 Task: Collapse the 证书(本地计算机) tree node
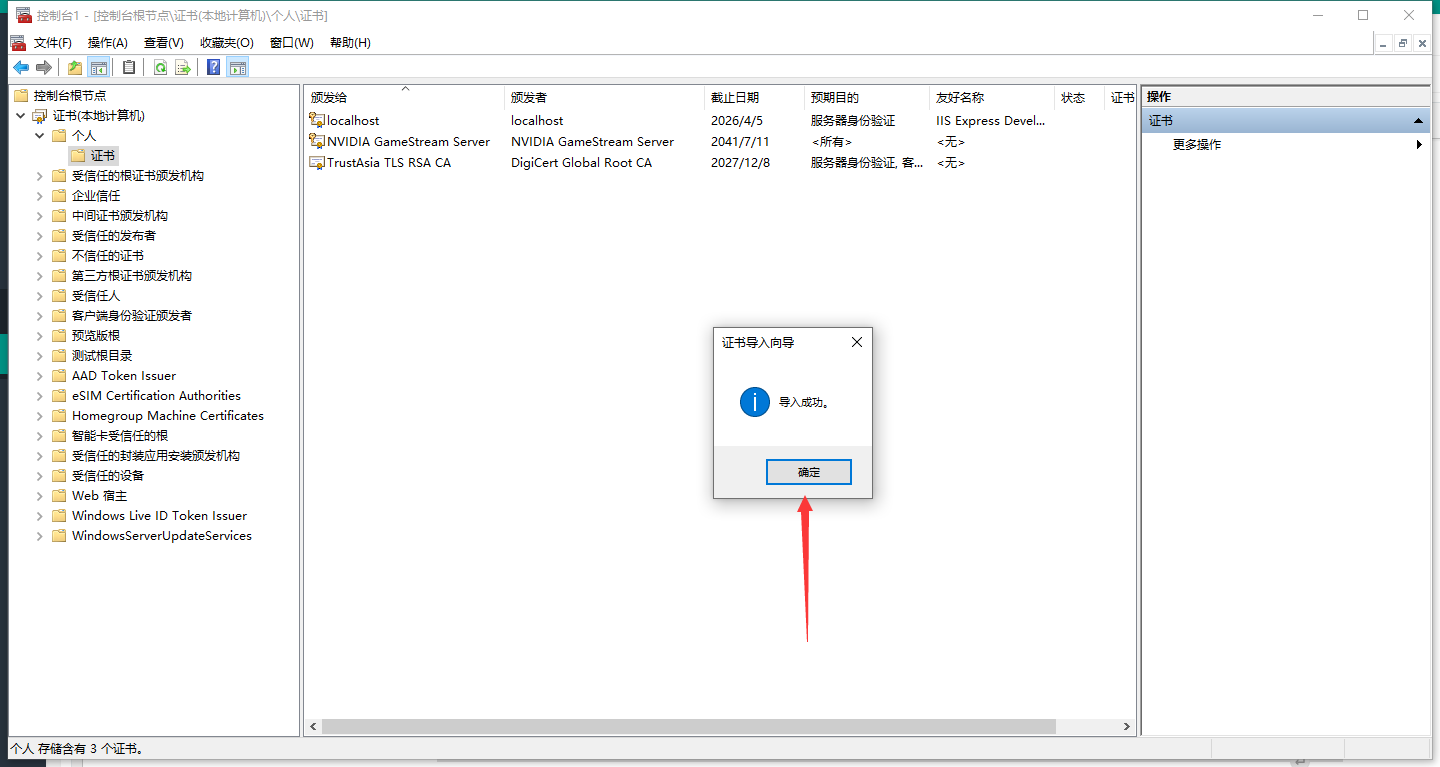(21, 116)
